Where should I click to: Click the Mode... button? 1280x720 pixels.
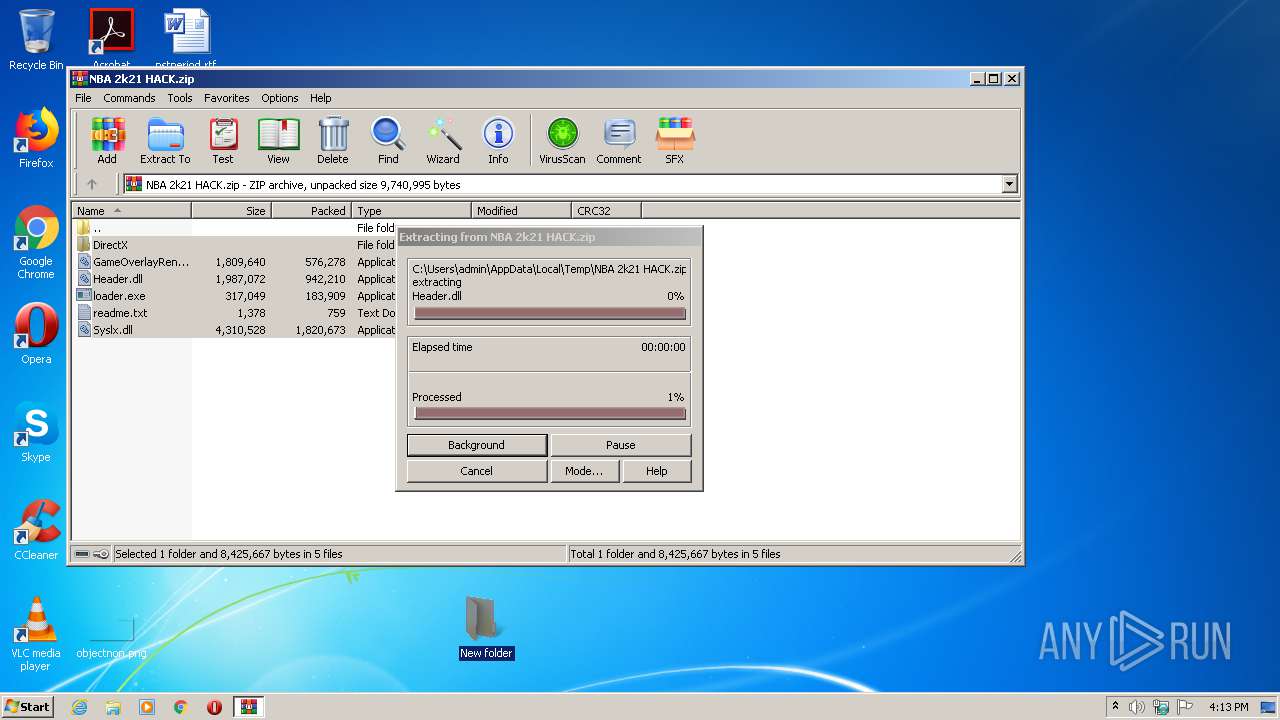tap(584, 471)
